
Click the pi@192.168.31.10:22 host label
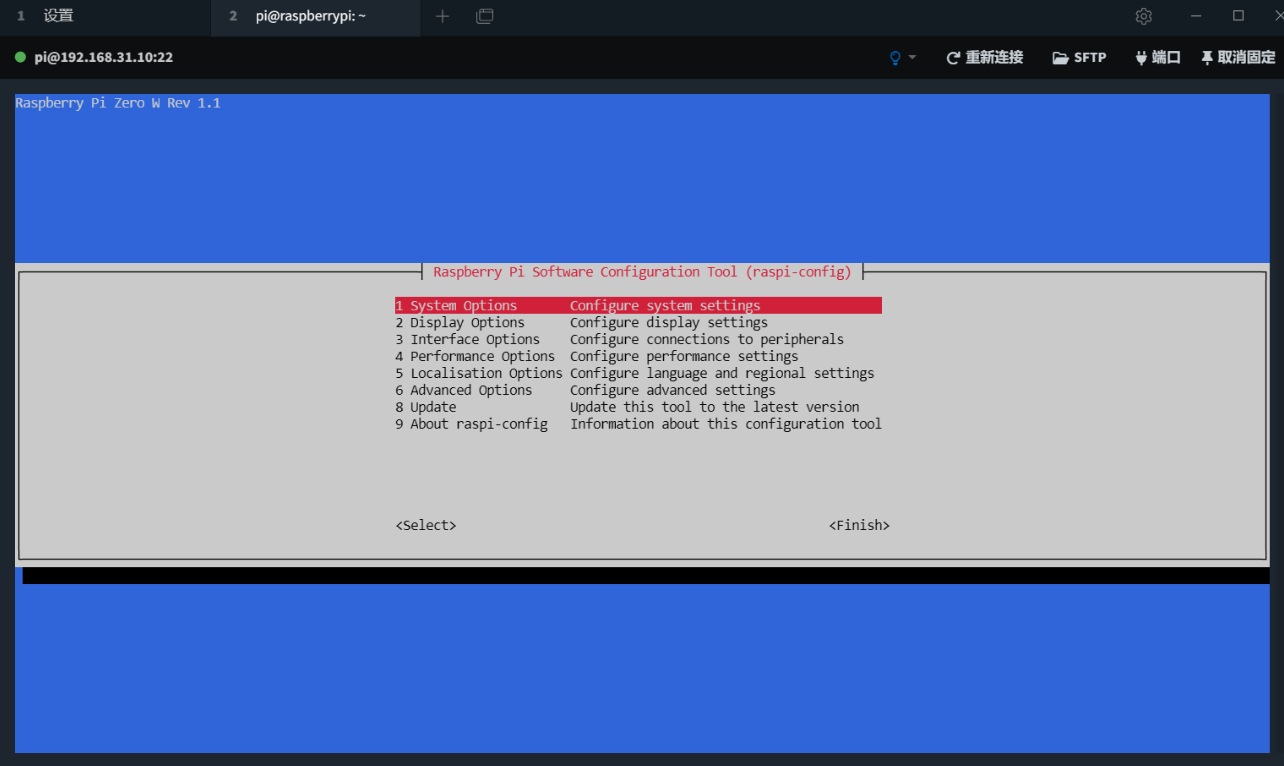pos(104,58)
